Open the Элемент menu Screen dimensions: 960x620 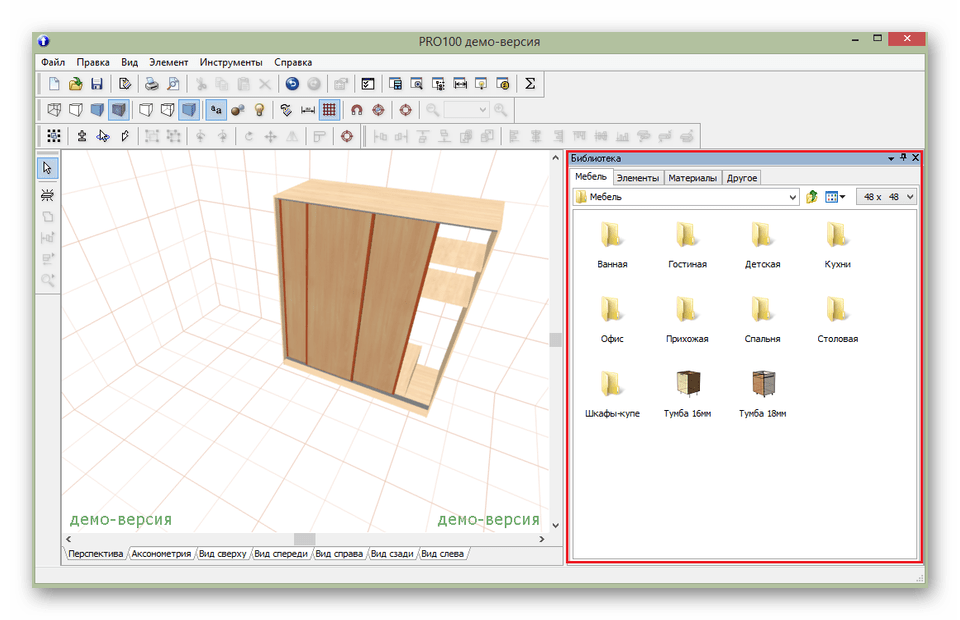(168, 62)
